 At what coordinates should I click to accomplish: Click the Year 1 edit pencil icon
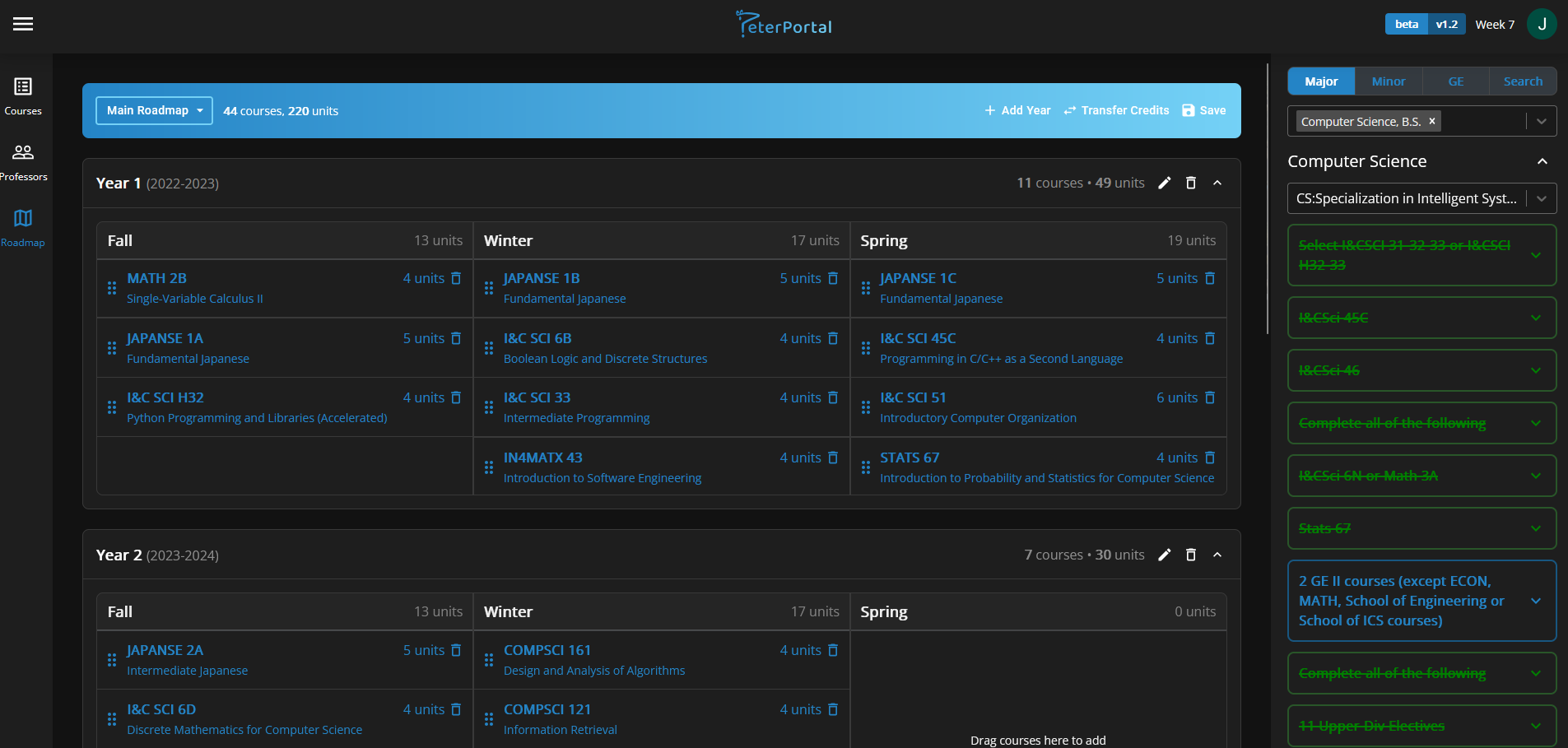(1164, 183)
